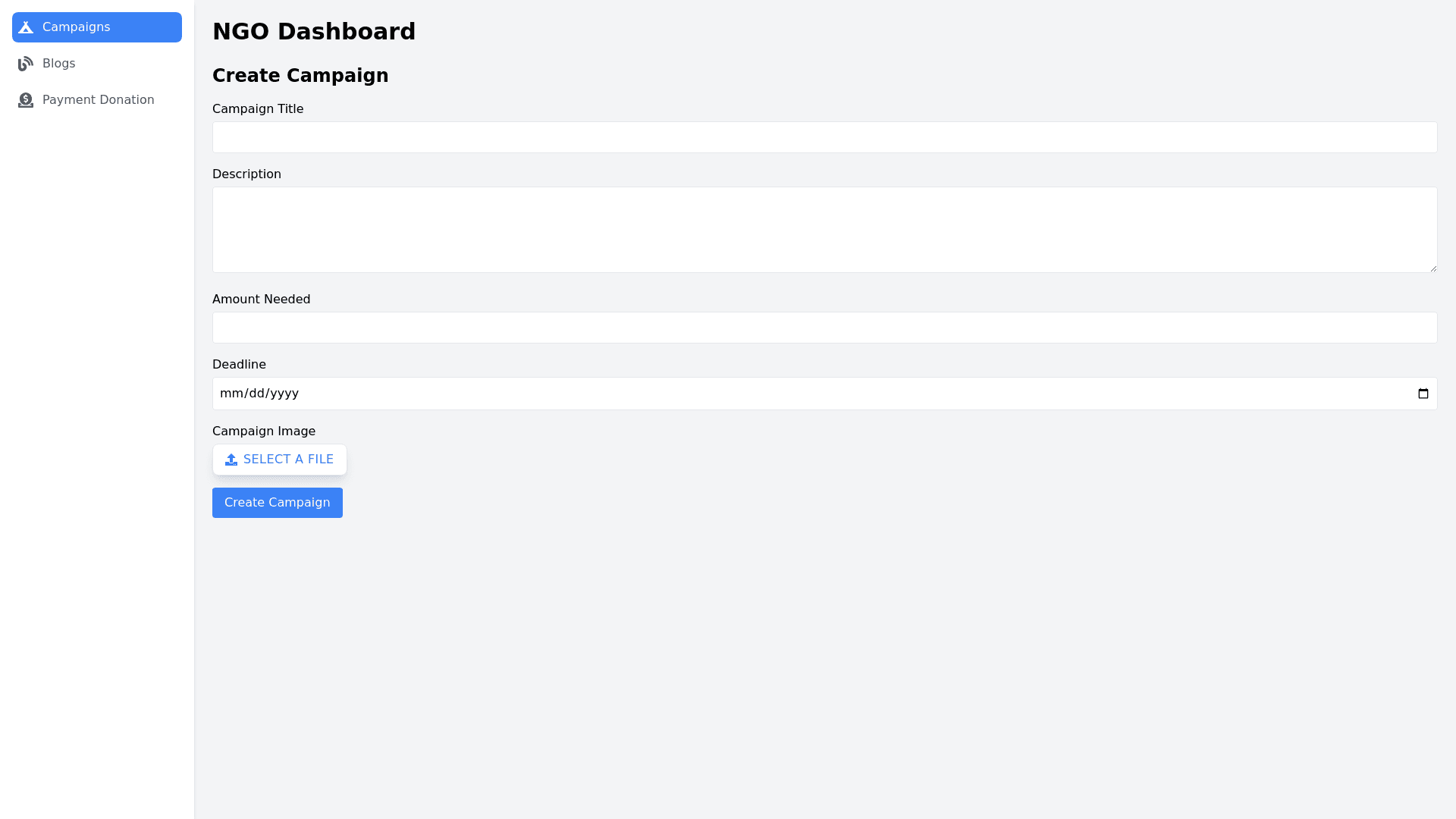Click the upload arrow icon for Campaign Image
The height and width of the screenshot is (819, 1456).
(231, 460)
